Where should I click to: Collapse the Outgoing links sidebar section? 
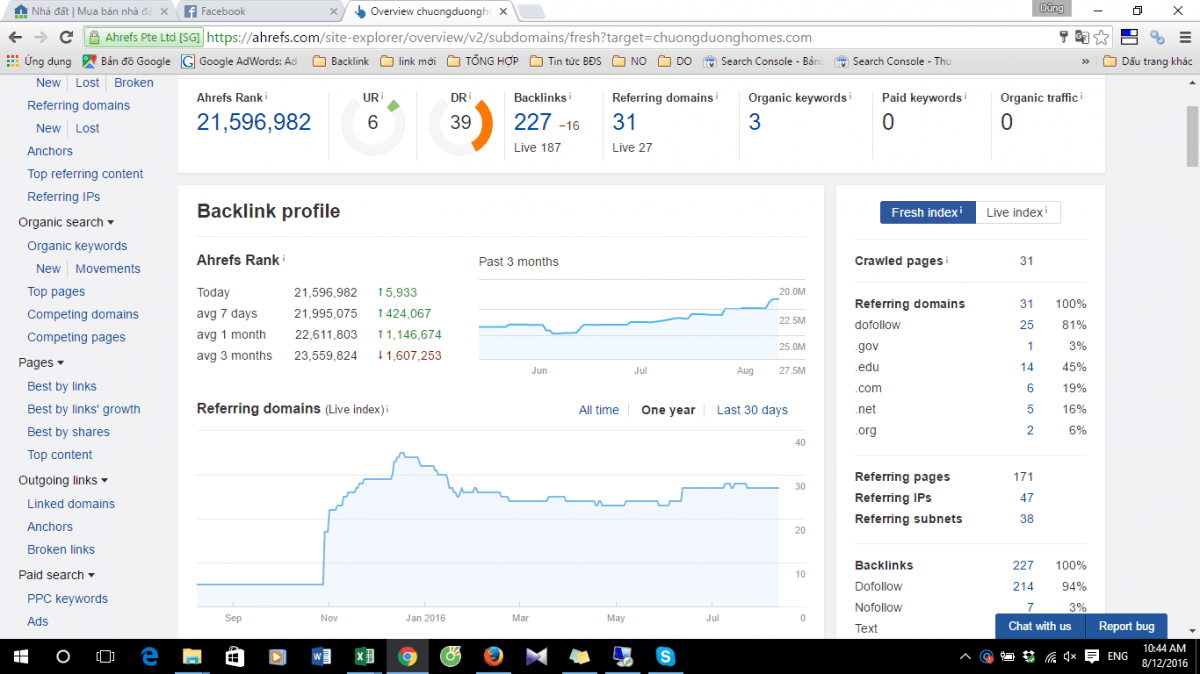click(x=63, y=480)
